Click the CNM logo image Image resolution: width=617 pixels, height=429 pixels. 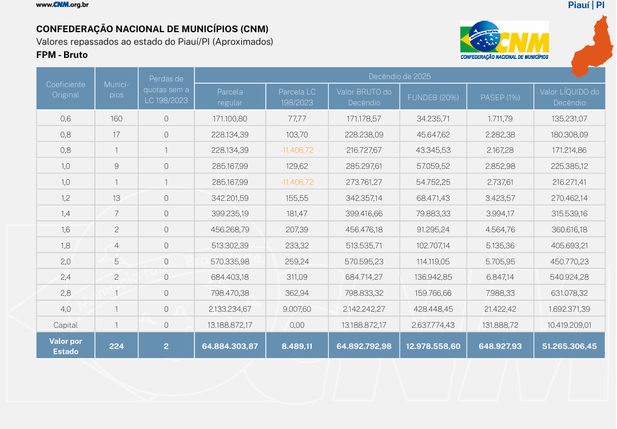point(504,40)
